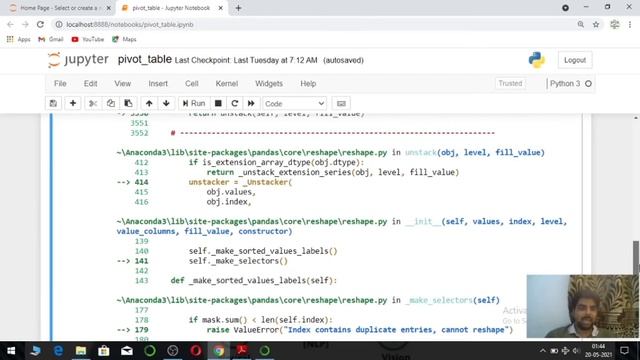This screenshot has width=640, height=360.
Task: Open the File menu
Action: pyautogui.click(x=60, y=84)
